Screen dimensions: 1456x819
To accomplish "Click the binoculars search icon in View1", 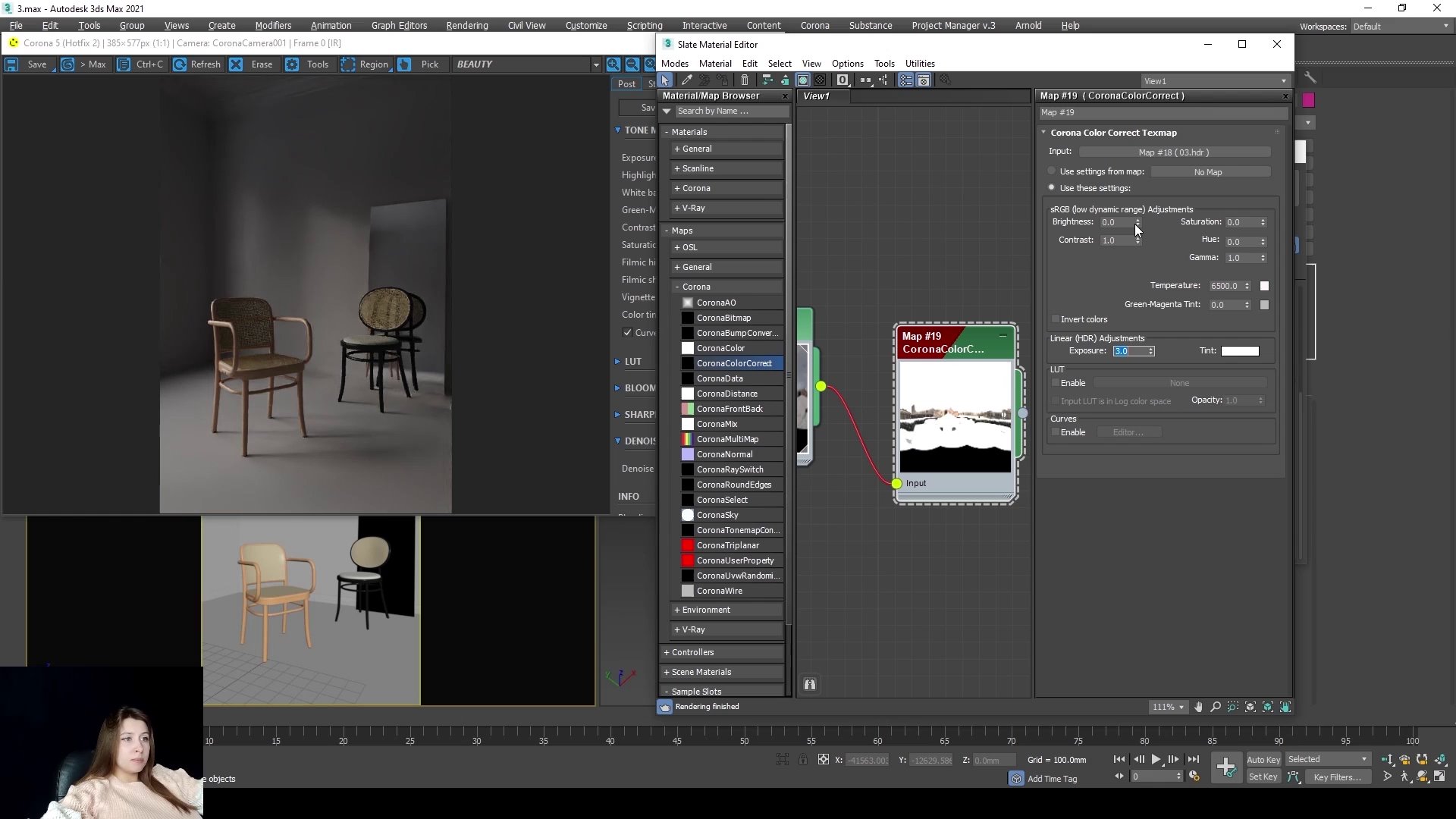I will (810, 685).
